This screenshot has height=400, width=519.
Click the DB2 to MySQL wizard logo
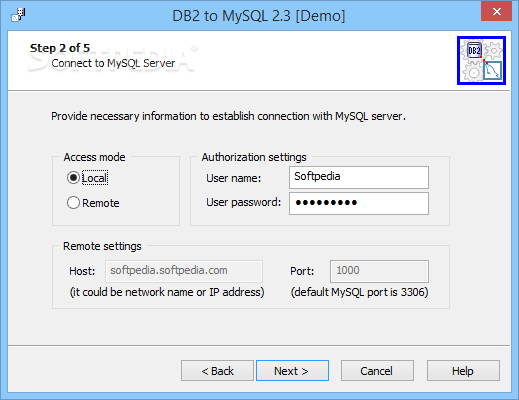481,60
